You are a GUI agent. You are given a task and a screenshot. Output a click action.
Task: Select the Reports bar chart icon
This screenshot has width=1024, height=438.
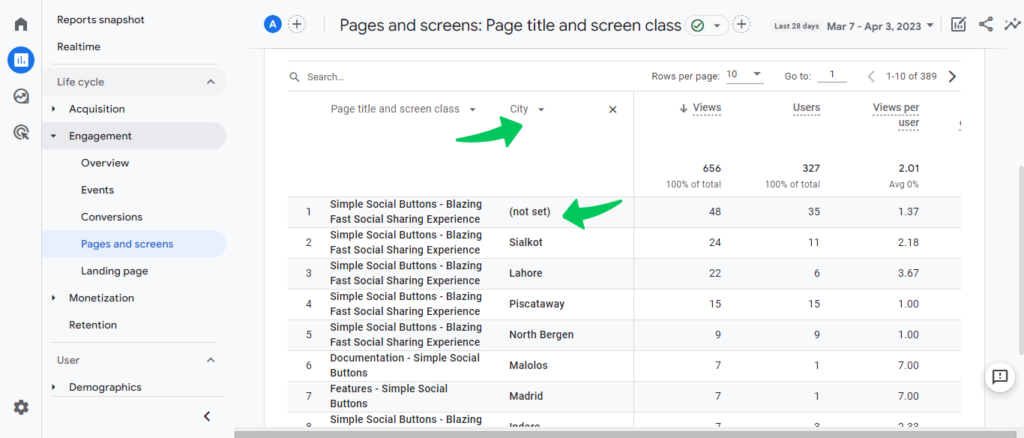pyautogui.click(x=21, y=60)
